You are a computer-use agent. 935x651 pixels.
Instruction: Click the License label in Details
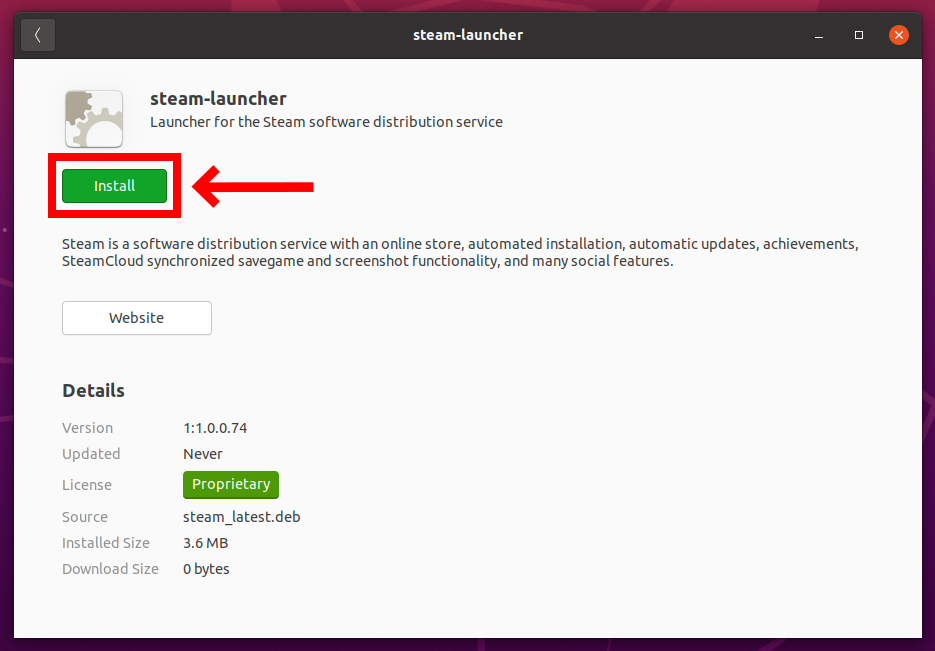[x=87, y=485]
